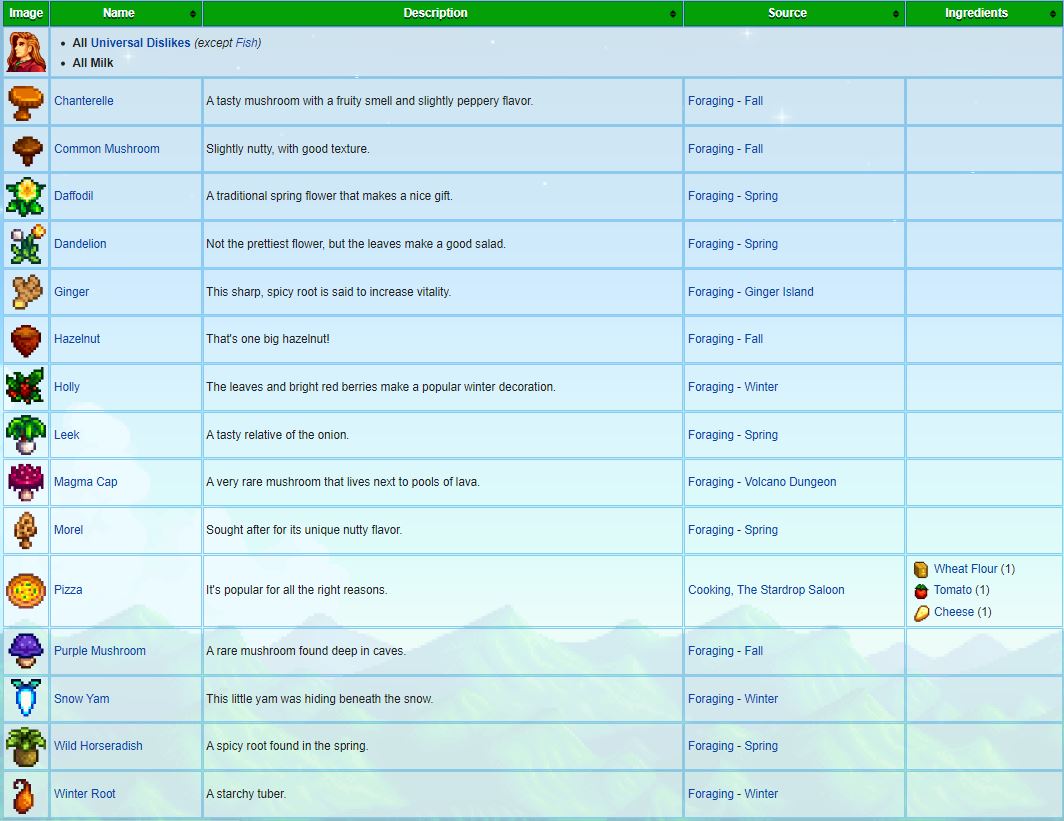Click the Pizza item icon
Image resolution: width=1064 pixels, height=821 pixels.
pyautogui.click(x=25, y=590)
